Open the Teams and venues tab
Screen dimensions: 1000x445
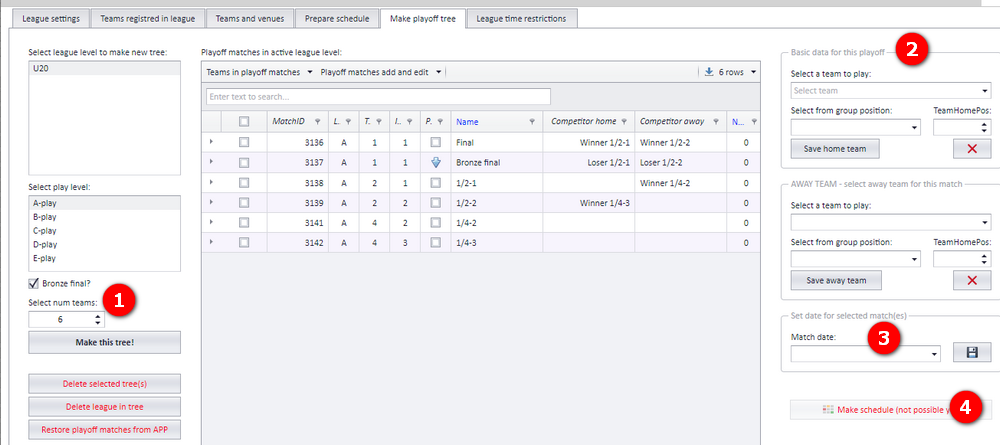[249, 18]
